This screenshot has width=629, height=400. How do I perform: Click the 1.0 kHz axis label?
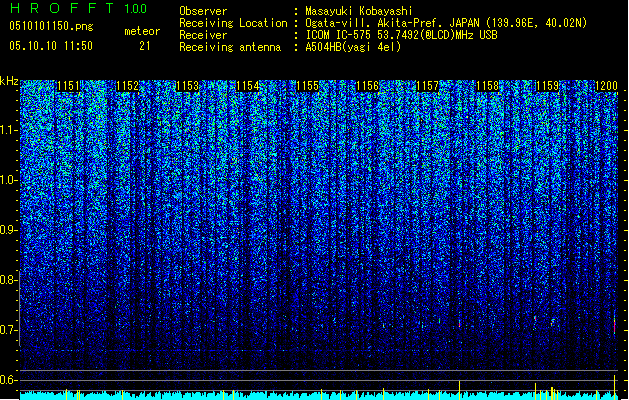(9, 180)
